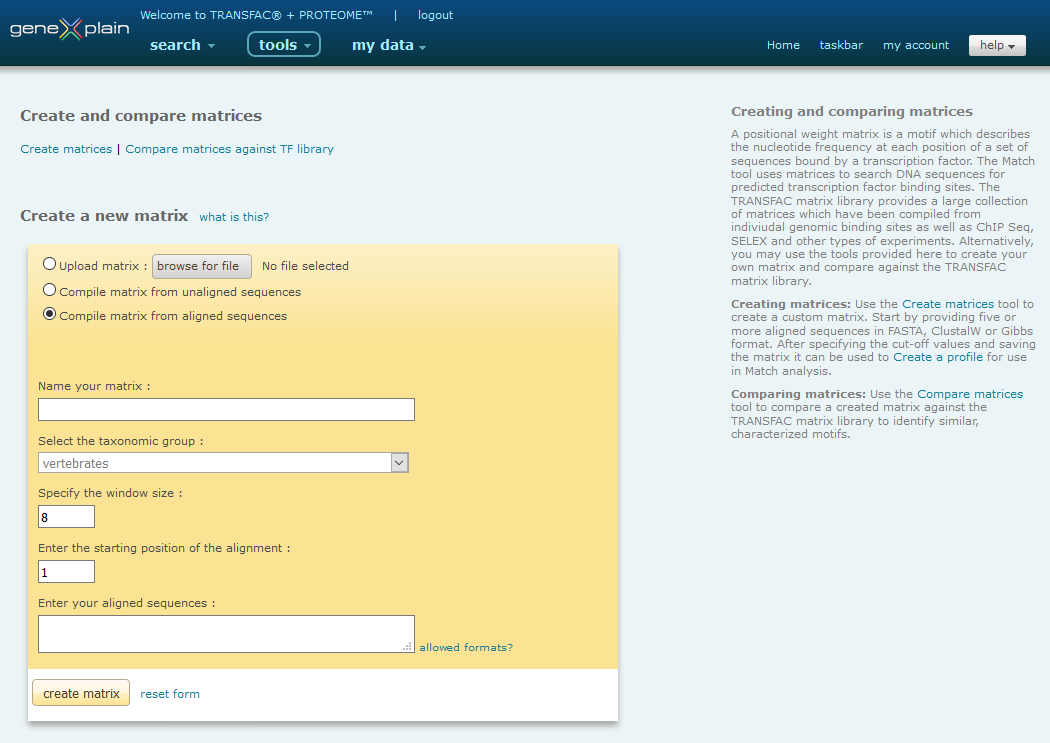Switch to Create matrices section
Viewport: 1050px width, 743px height.
(x=66, y=149)
